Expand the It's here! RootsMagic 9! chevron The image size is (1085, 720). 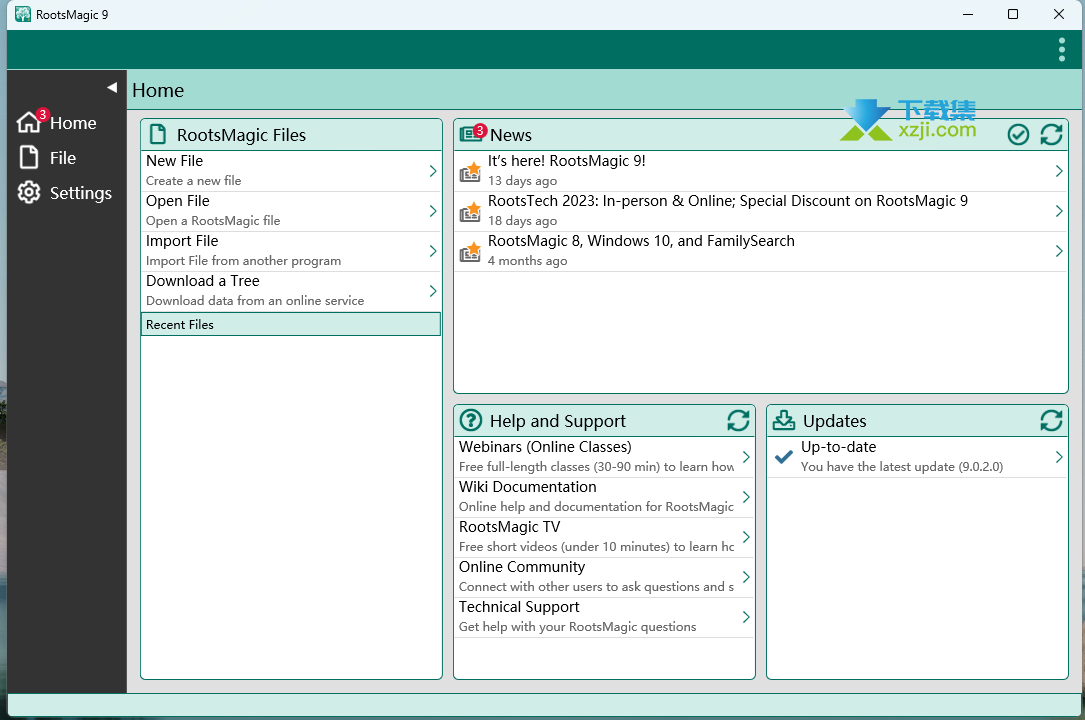(1059, 171)
